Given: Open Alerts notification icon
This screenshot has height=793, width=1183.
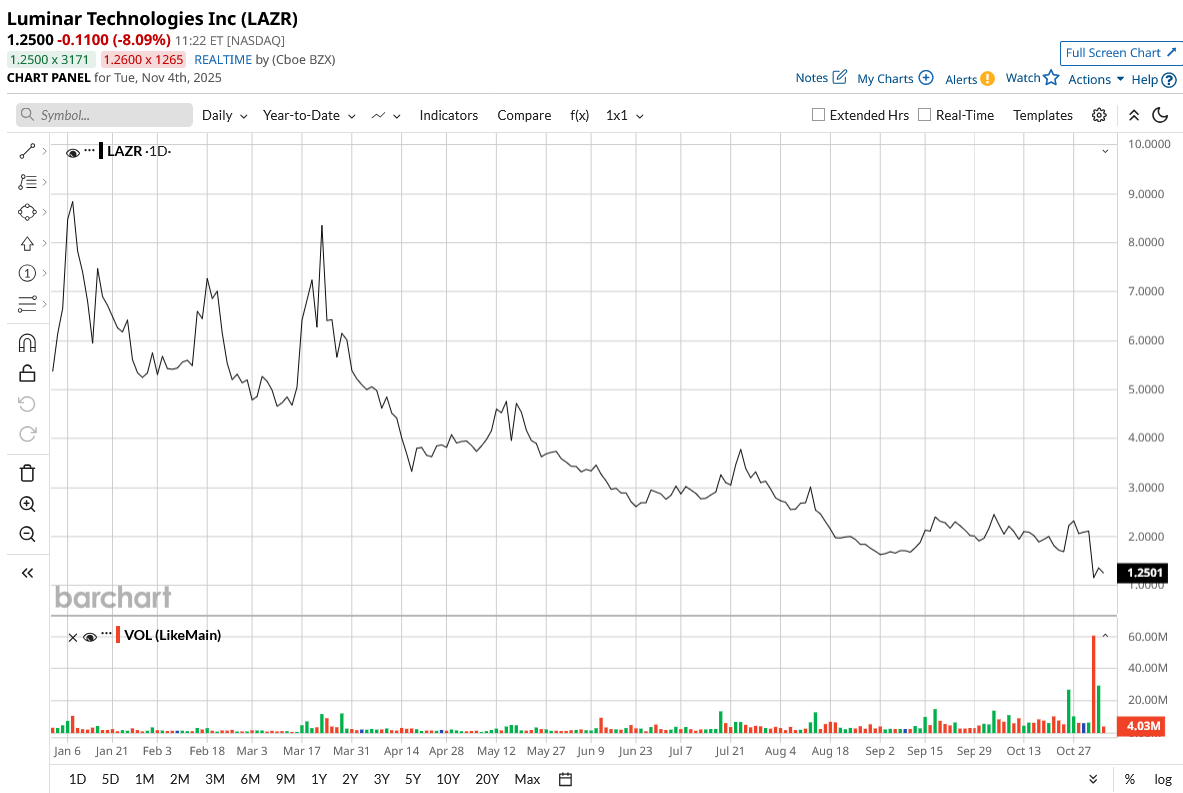Looking at the screenshot, I should click(988, 78).
